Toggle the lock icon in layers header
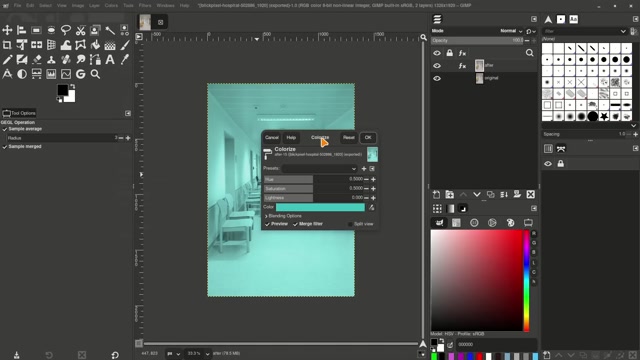This screenshot has height=360, width=640. 449,53
